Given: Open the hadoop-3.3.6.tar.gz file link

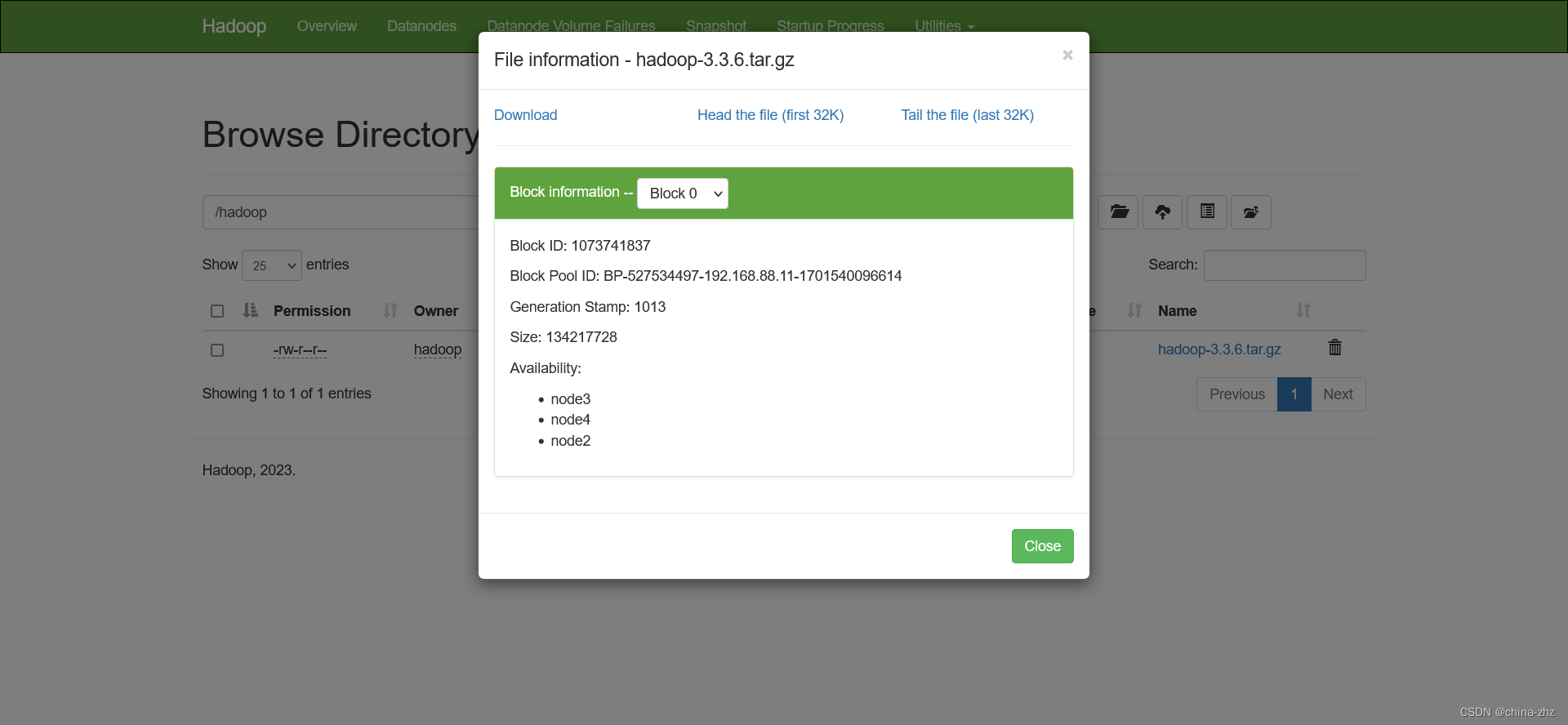Looking at the screenshot, I should [1219, 349].
